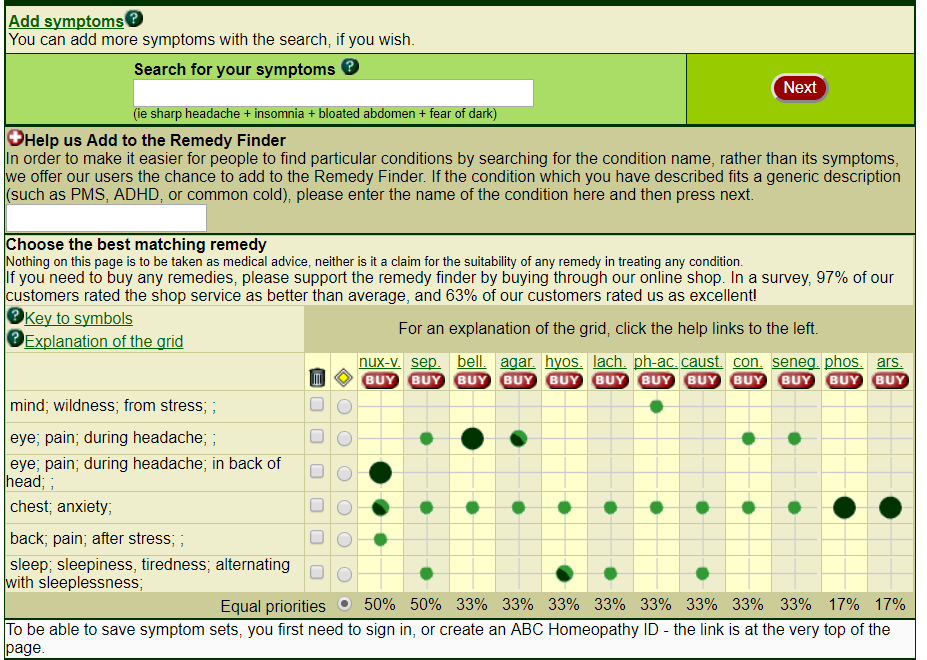Open the Explanation of the grid link

104,341
